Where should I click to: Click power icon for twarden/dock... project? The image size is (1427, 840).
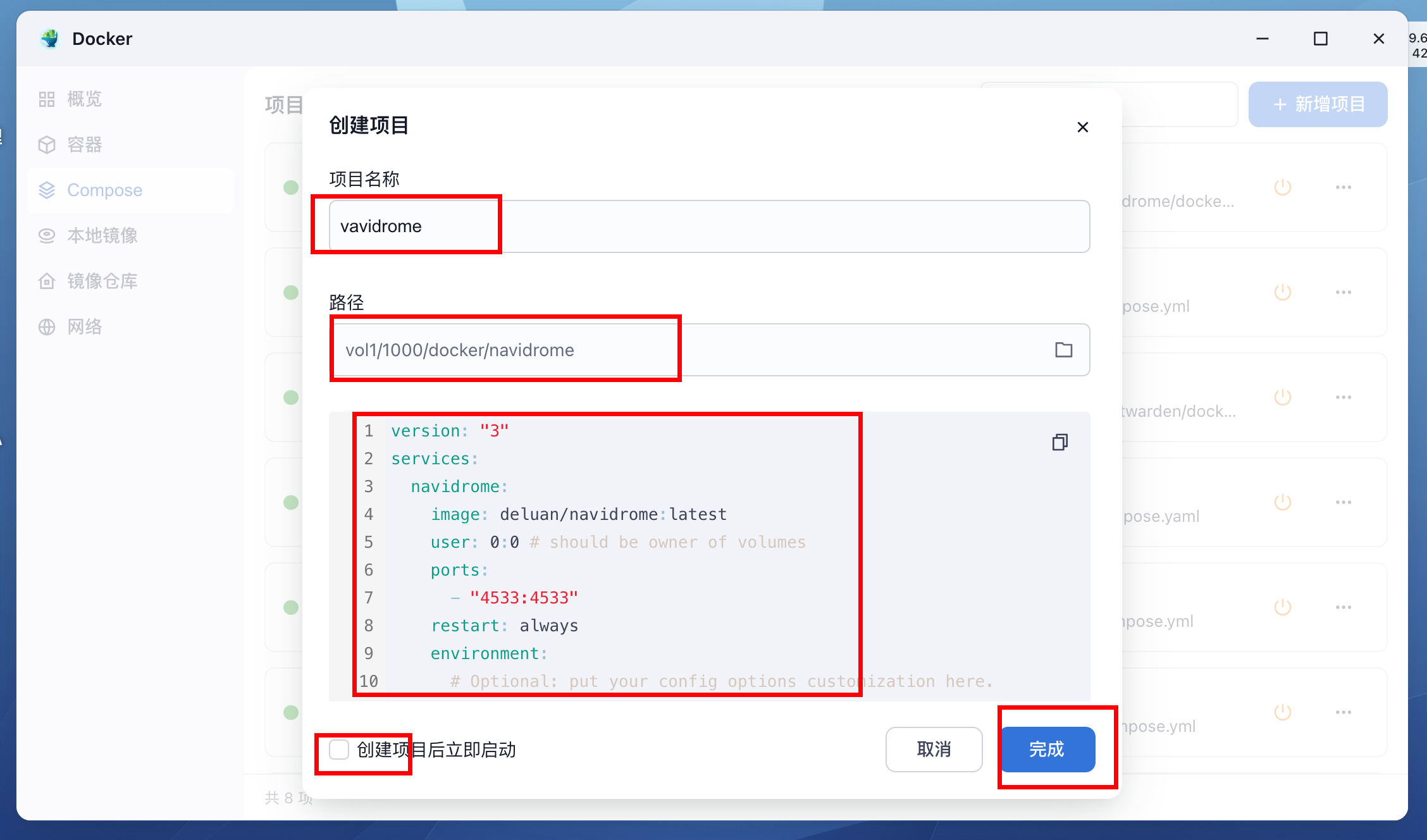pos(1282,397)
